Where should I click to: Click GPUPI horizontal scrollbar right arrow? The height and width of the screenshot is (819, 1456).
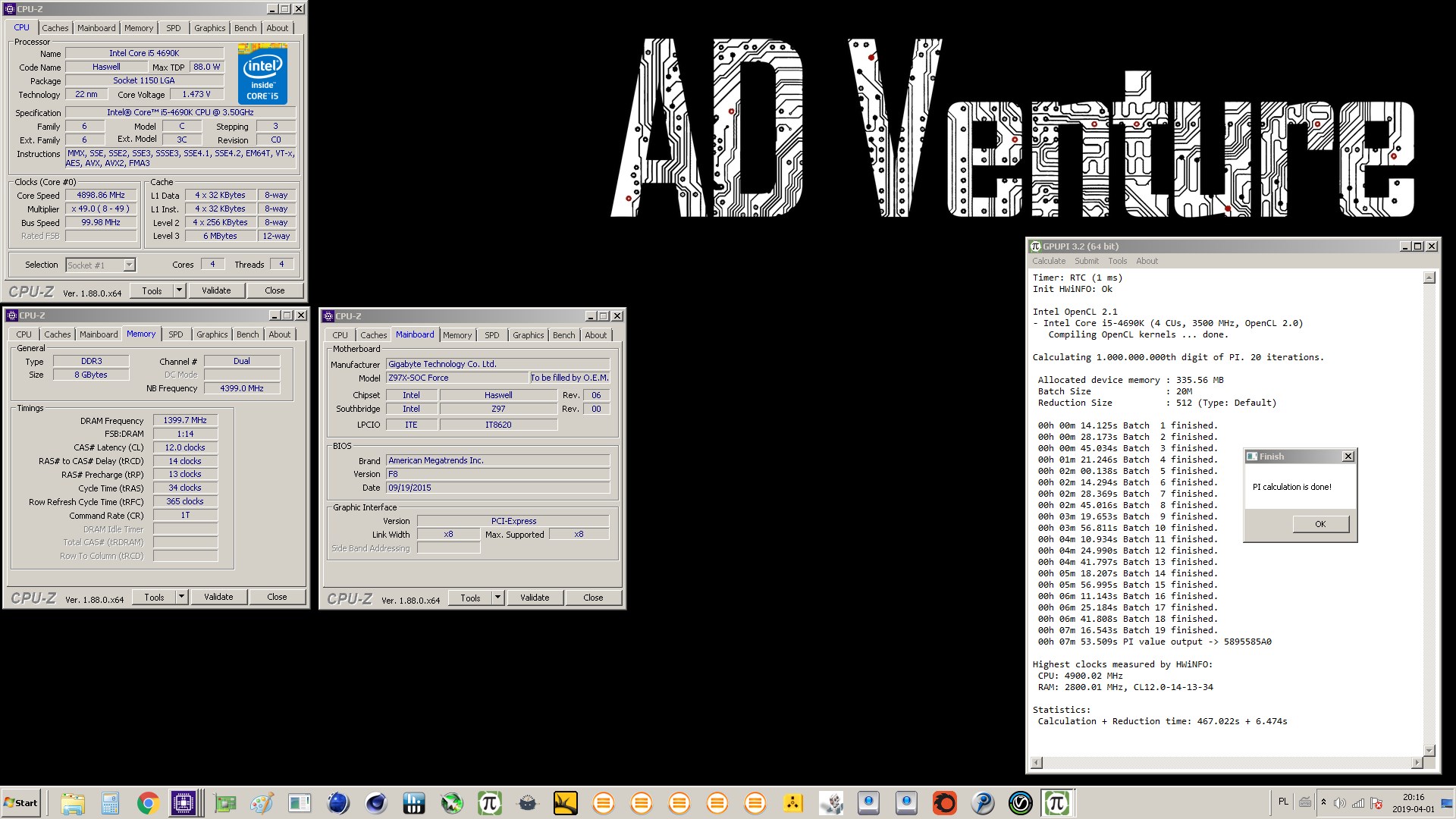click(1417, 762)
